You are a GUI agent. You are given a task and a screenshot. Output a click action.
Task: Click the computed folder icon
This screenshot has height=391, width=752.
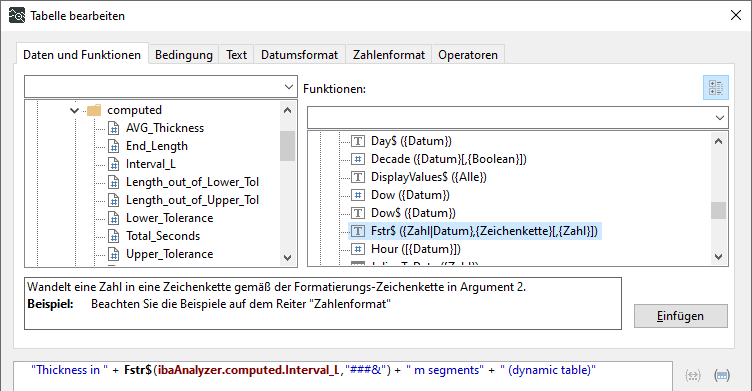pyautogui.click(x=94, y=110)
